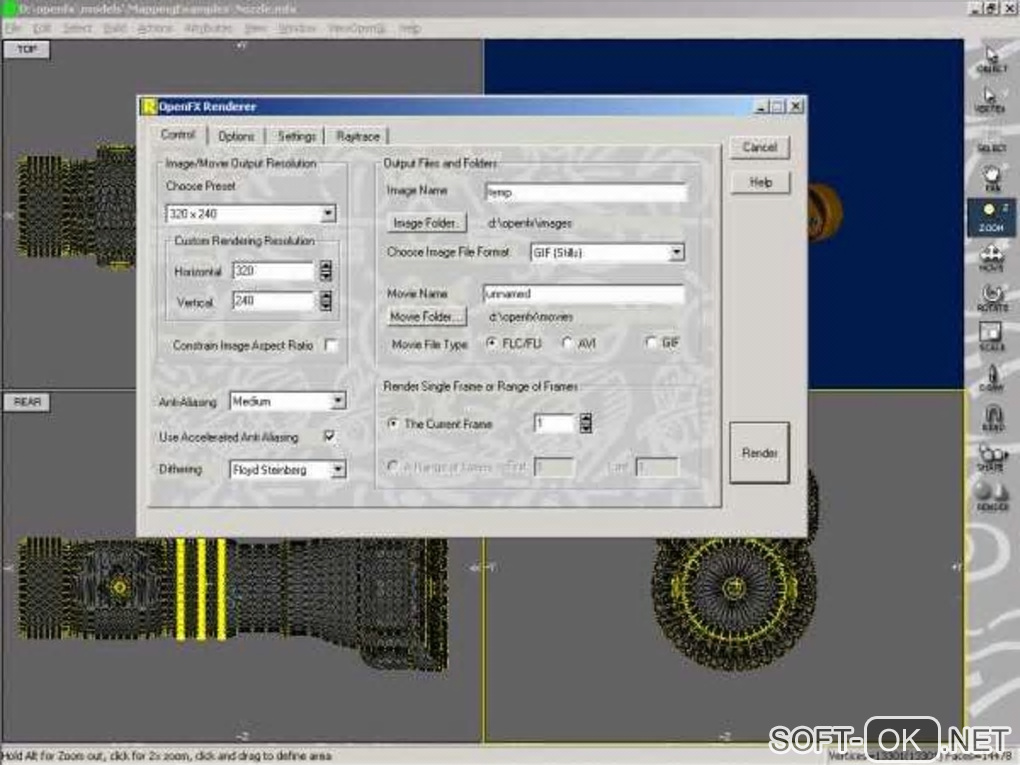The image size is (1020, 765).
Task: Select the Move tool
Action: [991, 258]
